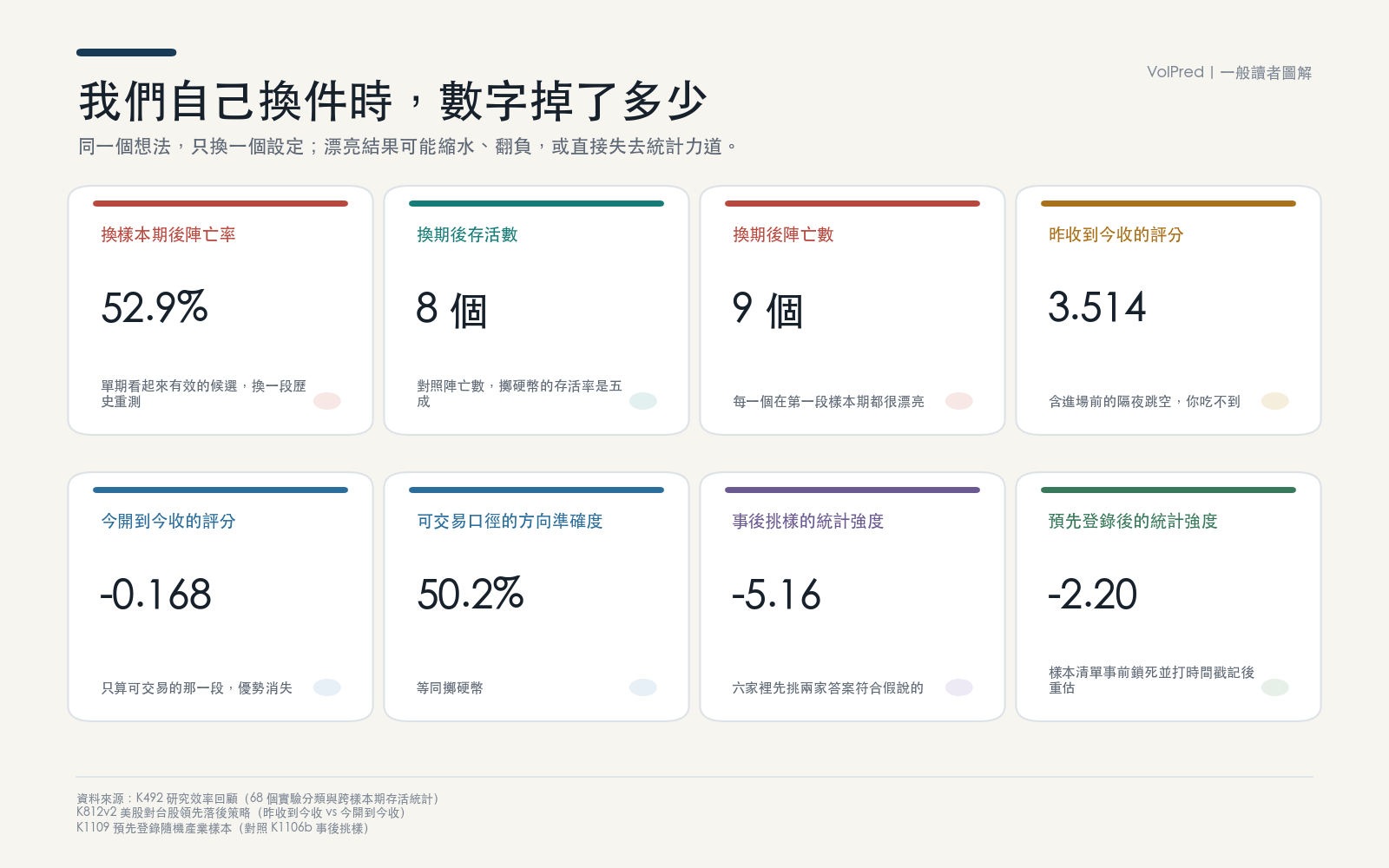The image size is (1389, 868).
Task: Click the value -0.168
Action: coord(155,595)
